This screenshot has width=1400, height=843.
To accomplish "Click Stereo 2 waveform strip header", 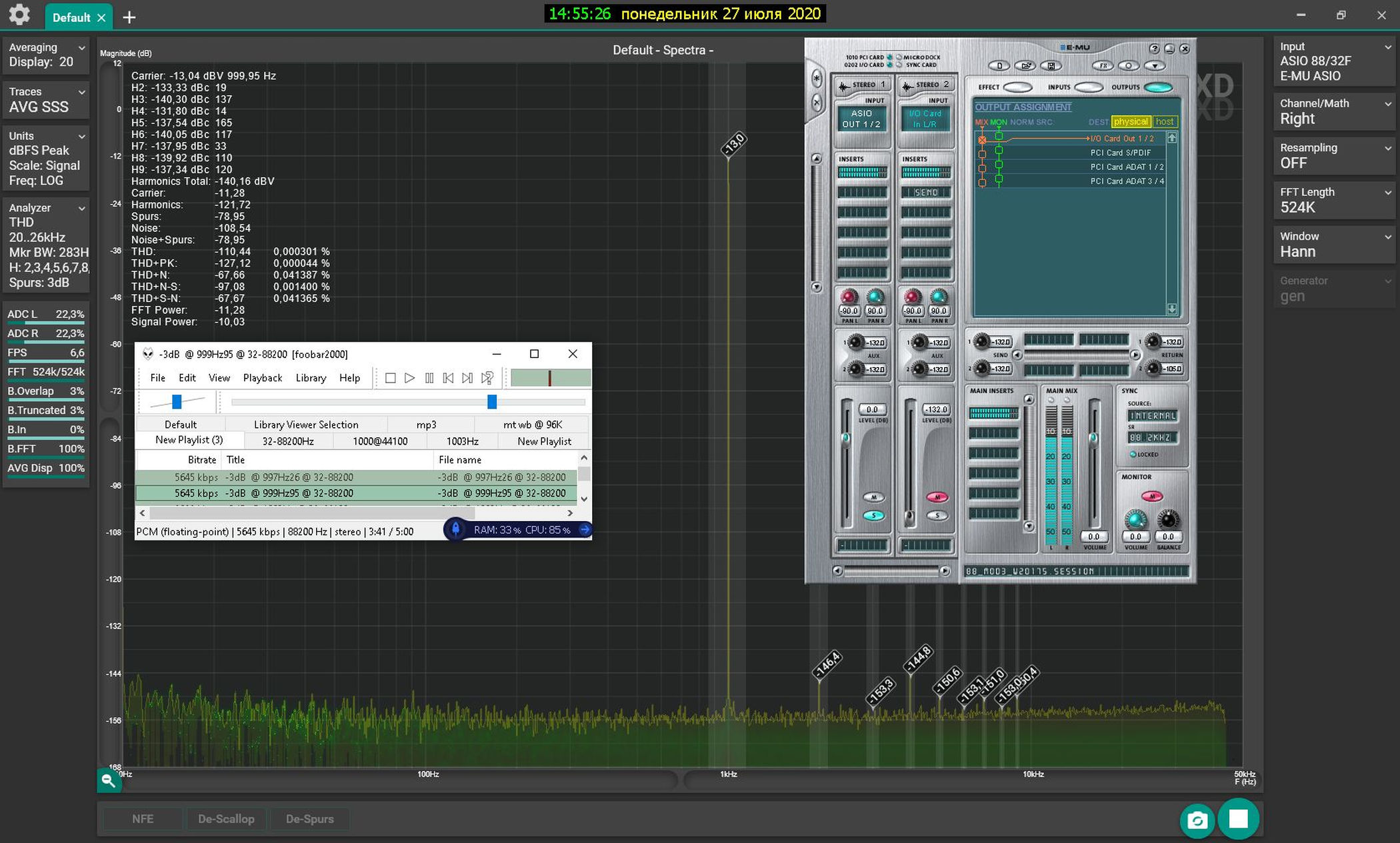I will (x=926, y=85).
